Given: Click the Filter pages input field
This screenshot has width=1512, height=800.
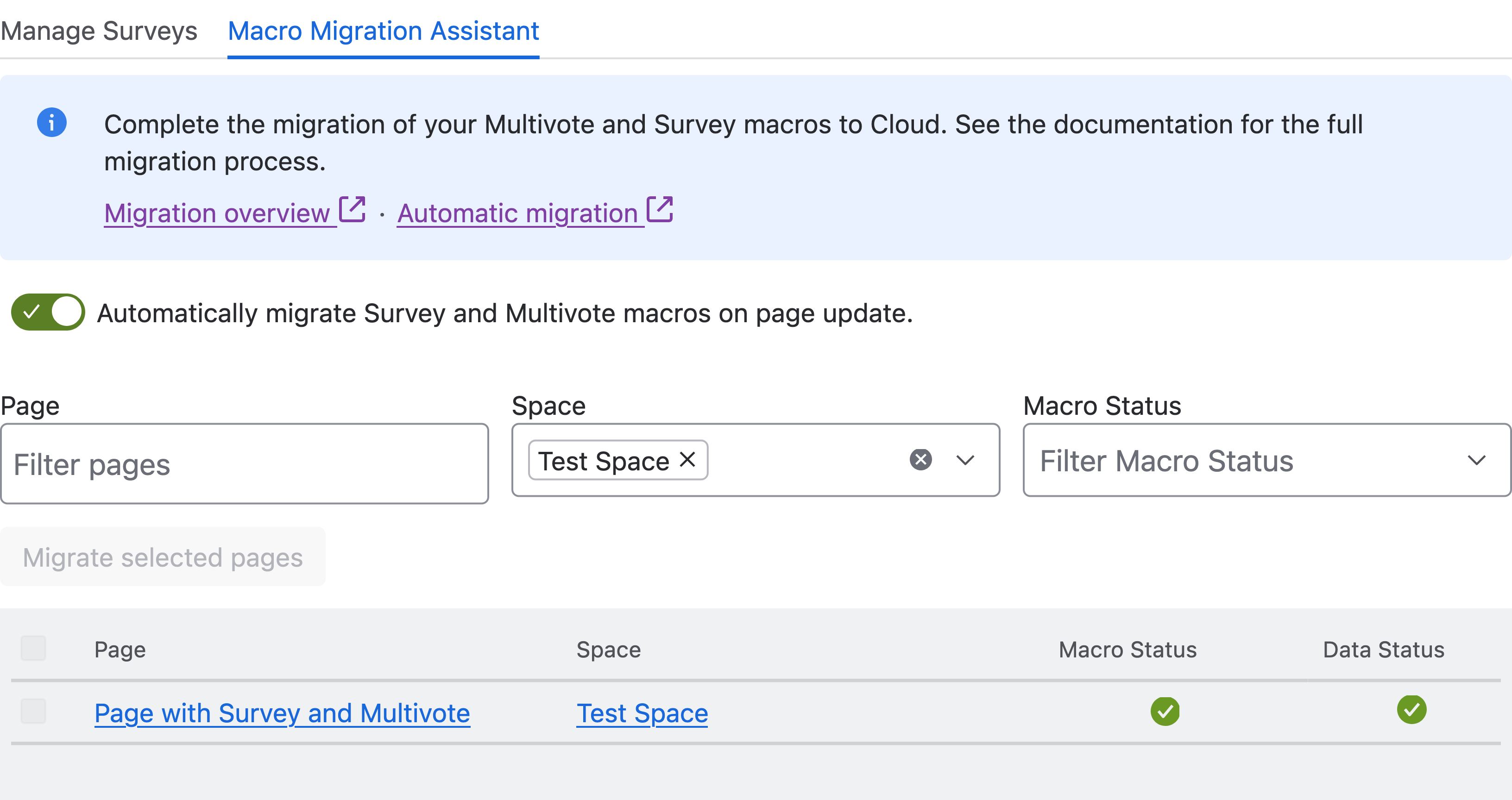Looking at the screenshot, I should pos(245,463).
